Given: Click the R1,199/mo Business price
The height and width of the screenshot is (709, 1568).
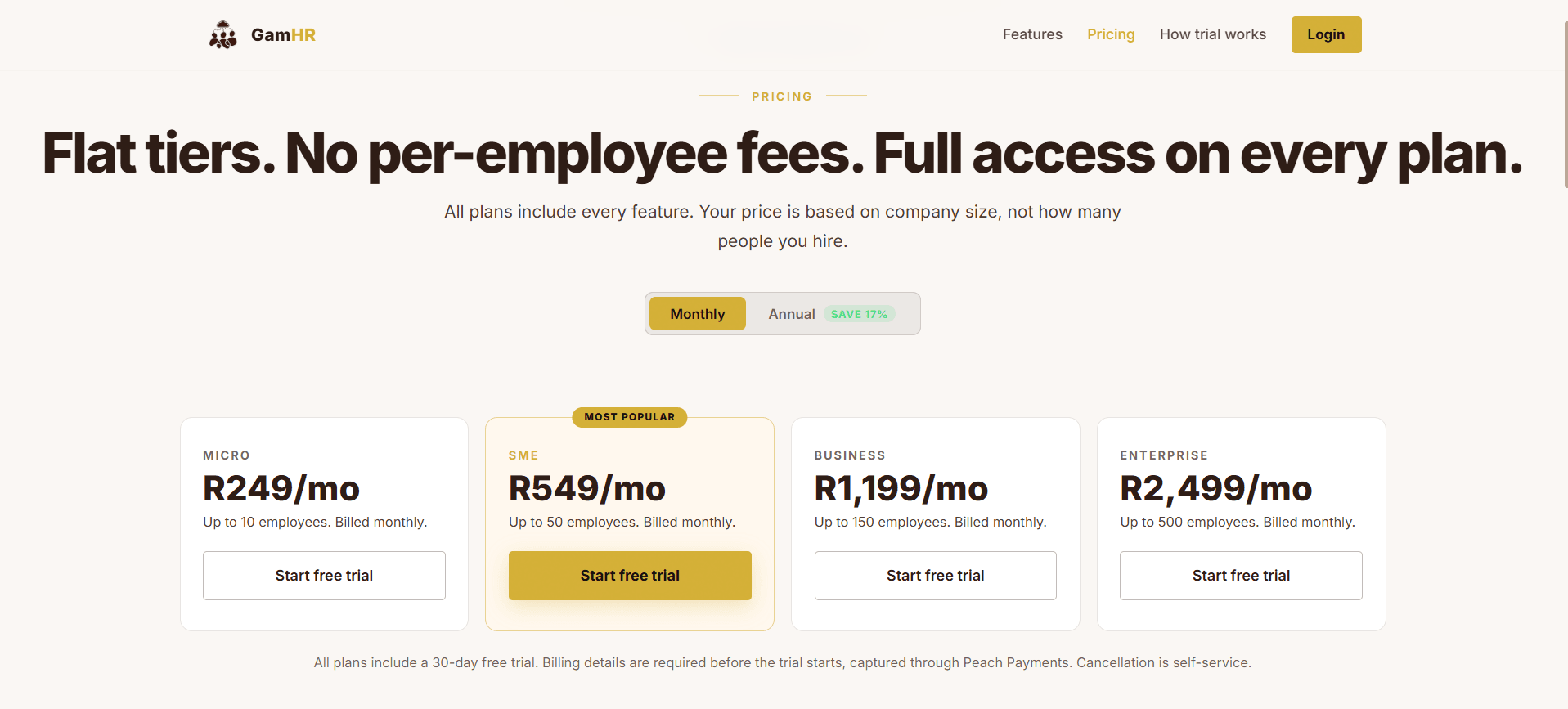Looking at the screenshot, I should pyautogui.click(x=901, y=488).
